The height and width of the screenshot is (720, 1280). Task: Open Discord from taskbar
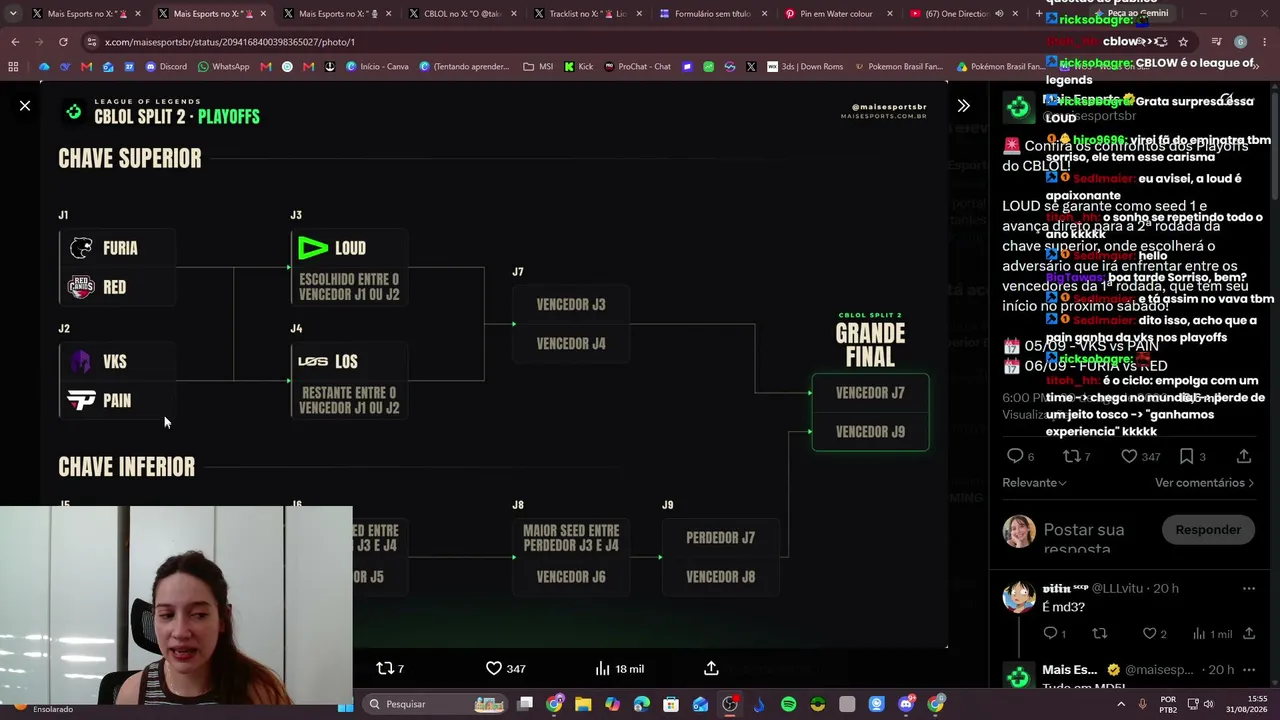(906, 704)
